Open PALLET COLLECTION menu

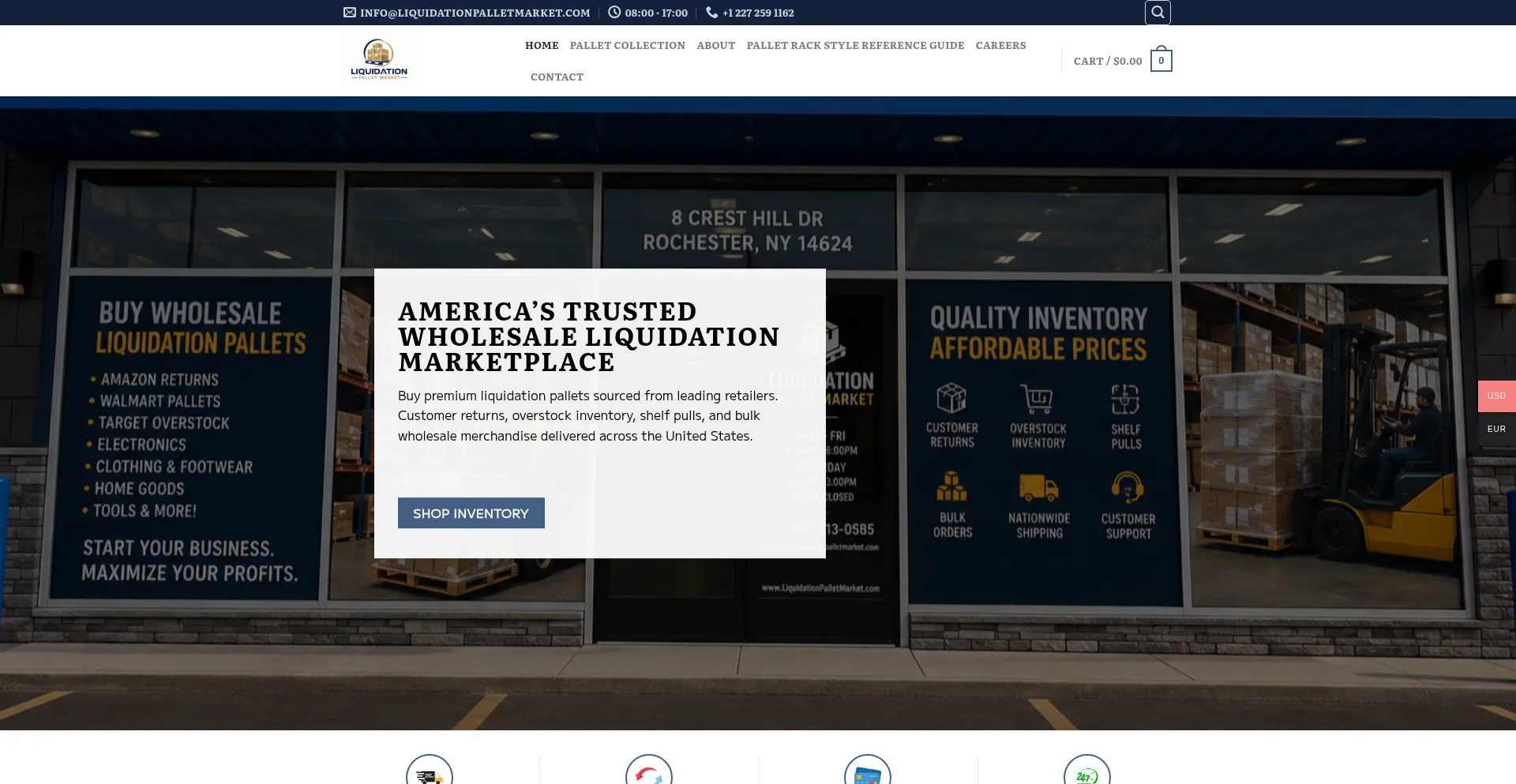(628, 45)
